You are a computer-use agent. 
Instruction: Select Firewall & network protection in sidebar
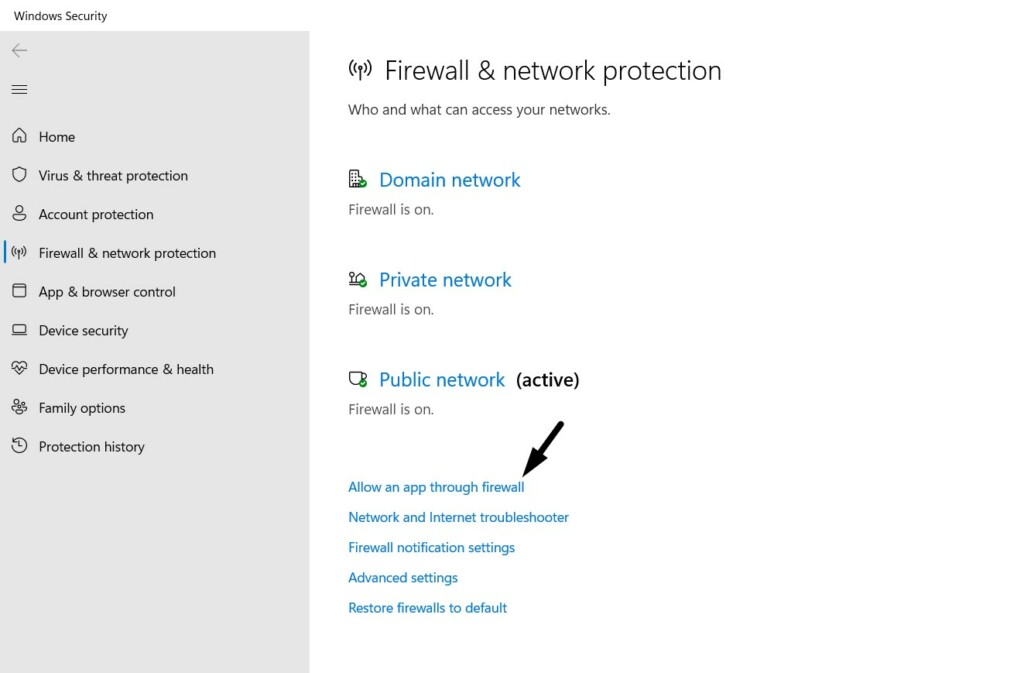127,253
